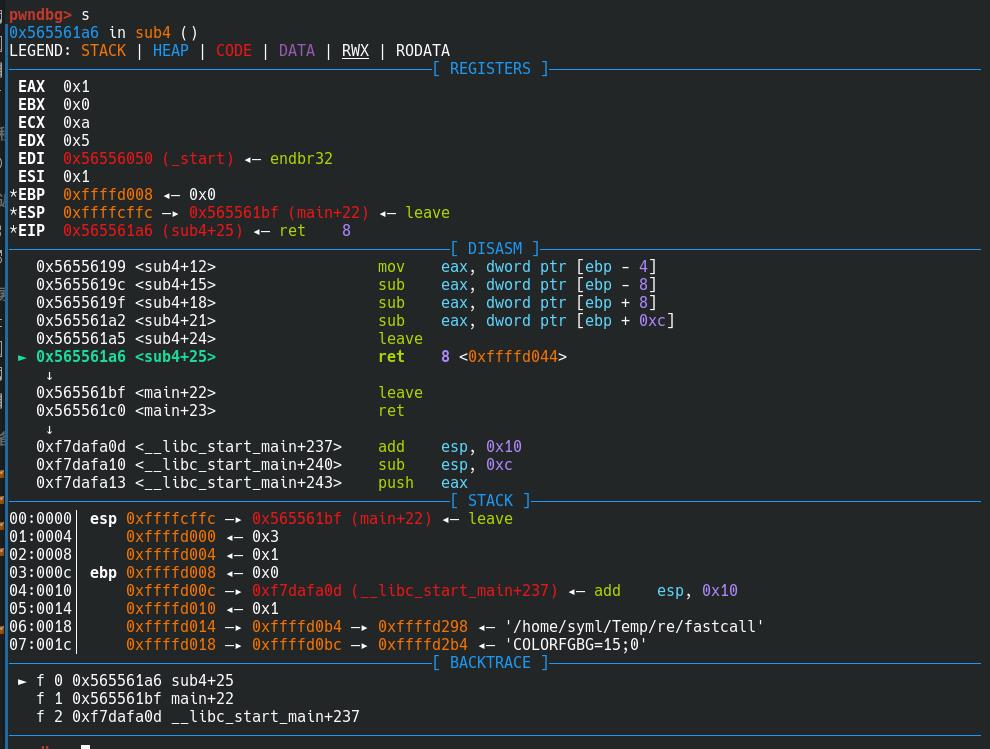The width and height of the screenshot is (990, 749).
Task: Select the REGISTERS section header
Action: 490,69
